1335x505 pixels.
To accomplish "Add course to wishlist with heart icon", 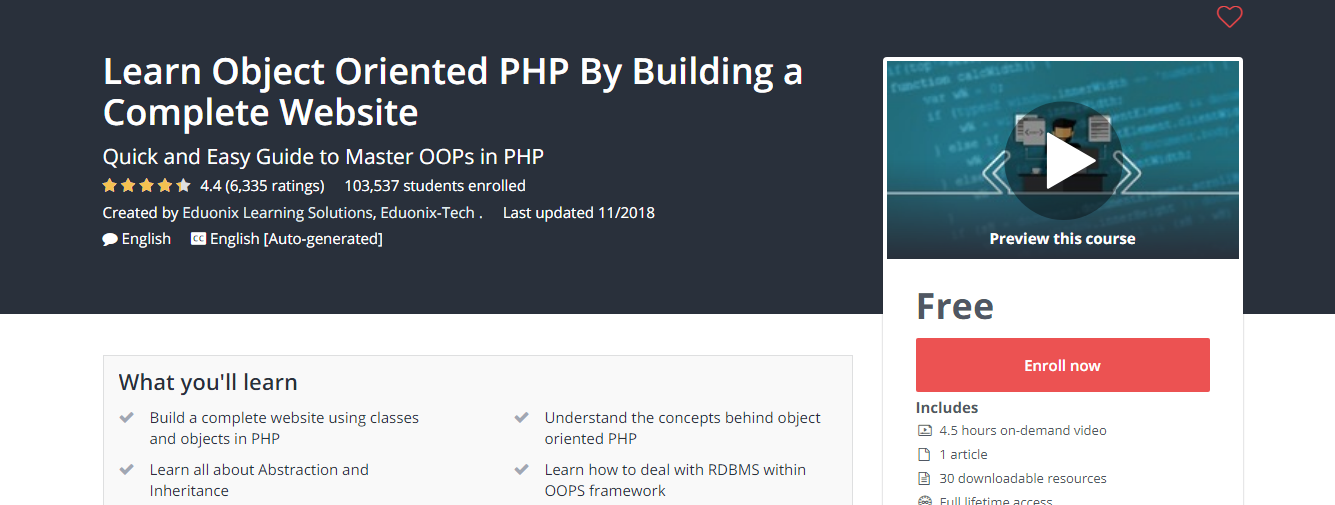I will [1229, 17].
